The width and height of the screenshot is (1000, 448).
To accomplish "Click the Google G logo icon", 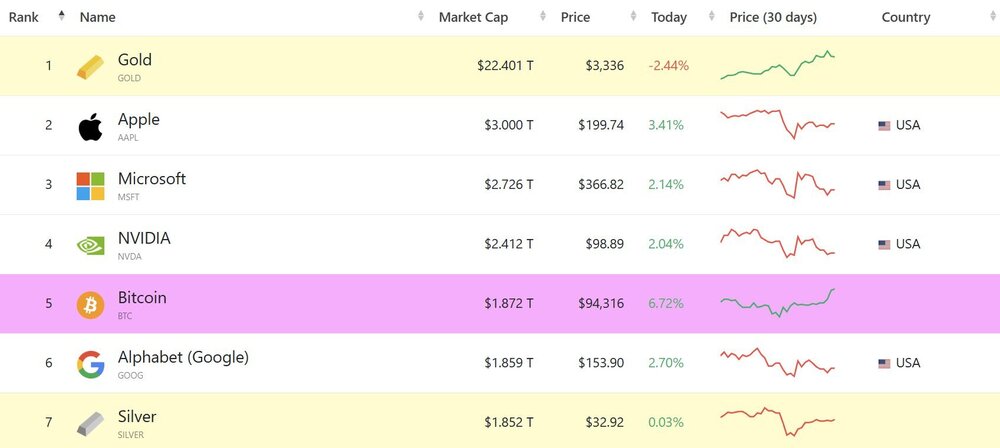I will tap(90, 364).
